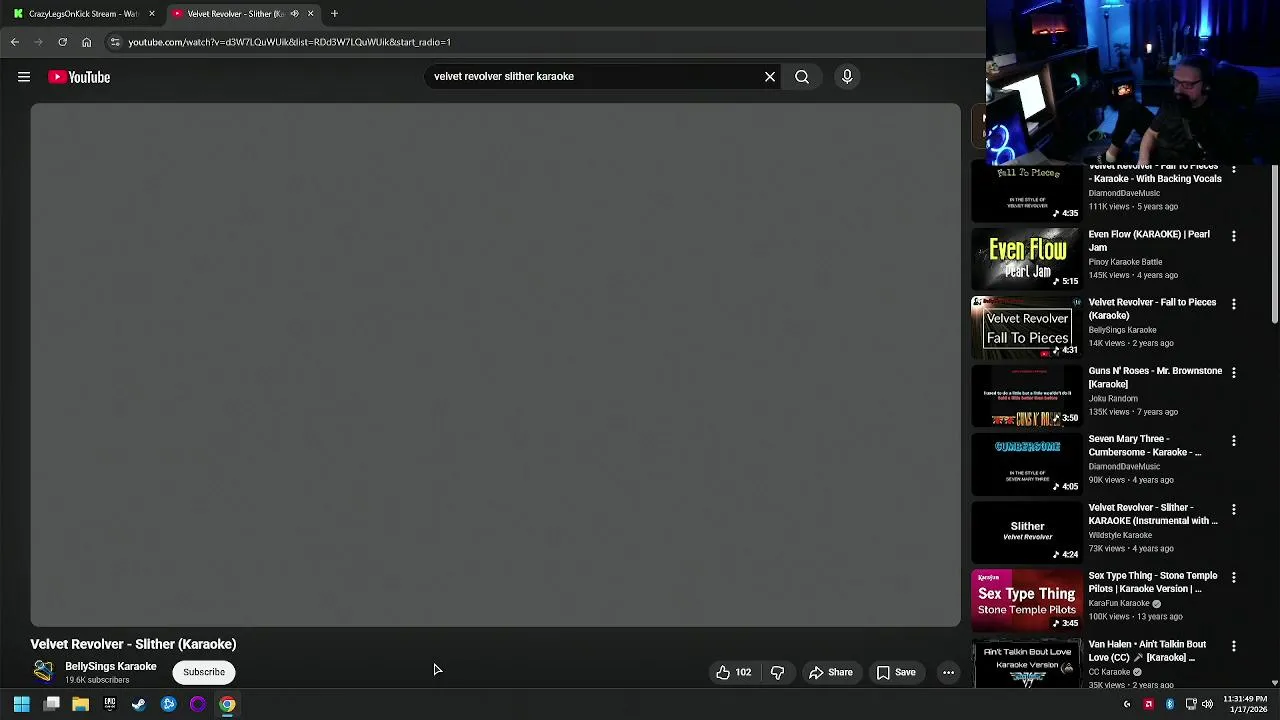The height and width of the screenshot is (720, 1280).
Task: Open AMD Software tray icon
Action: (1148, 705)
